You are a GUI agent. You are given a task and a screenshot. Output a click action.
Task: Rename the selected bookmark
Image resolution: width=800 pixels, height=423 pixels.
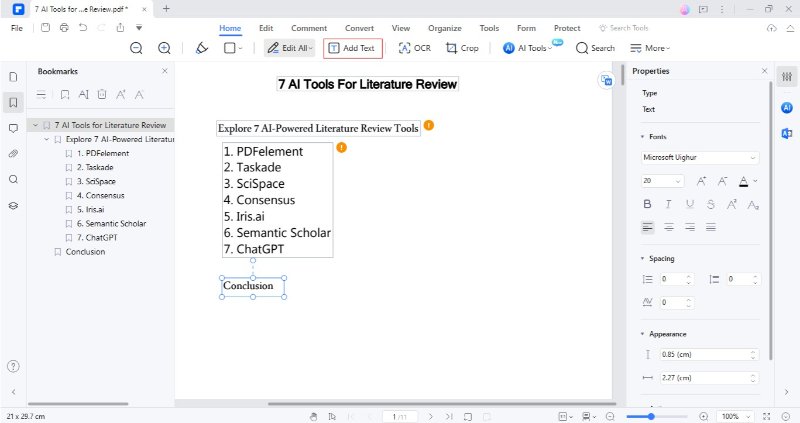(84, 94)
